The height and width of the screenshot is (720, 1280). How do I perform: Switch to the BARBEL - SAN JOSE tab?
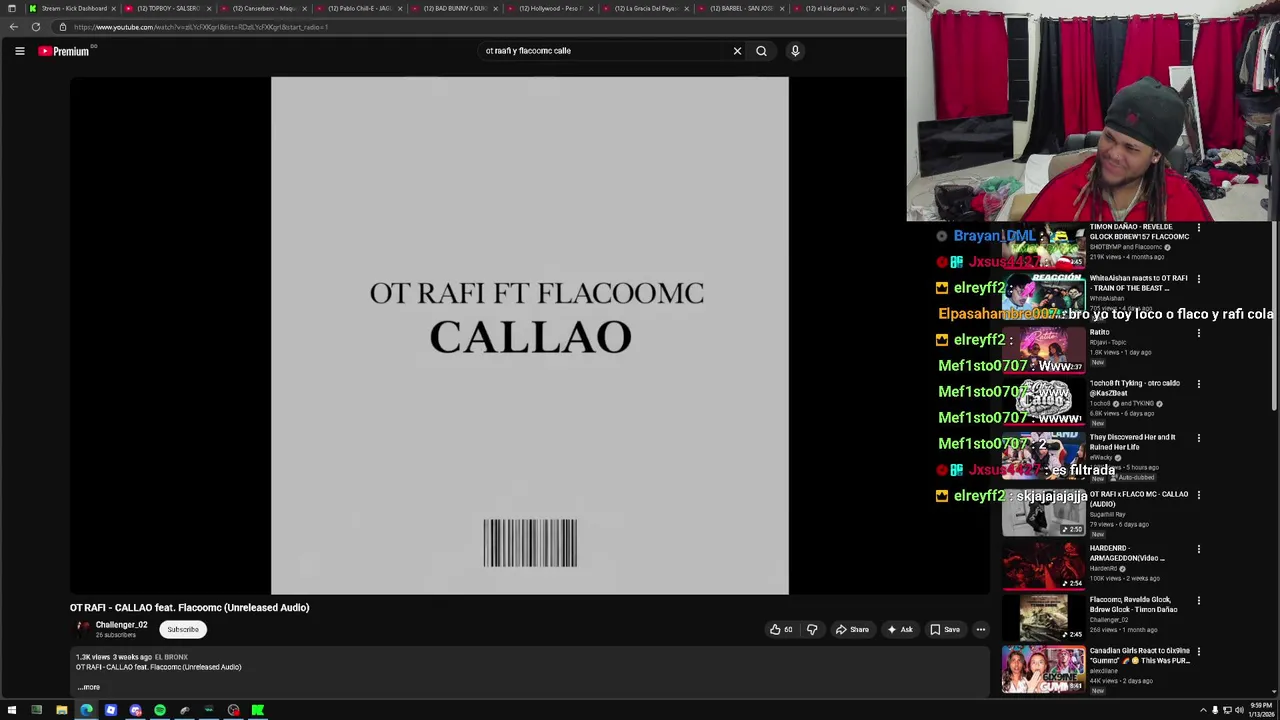[742, 8]
